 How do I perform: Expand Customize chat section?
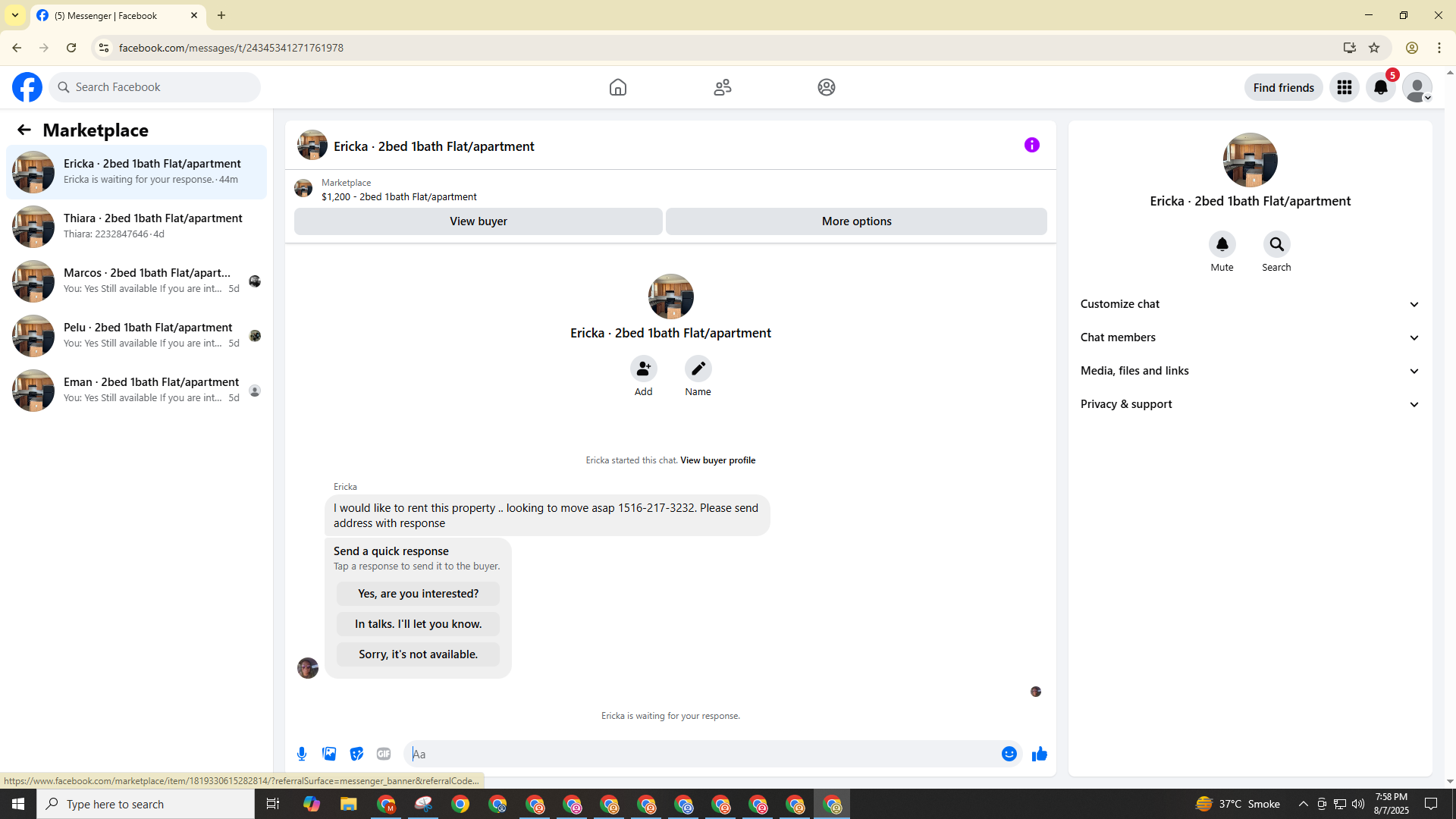(1250, 304)
